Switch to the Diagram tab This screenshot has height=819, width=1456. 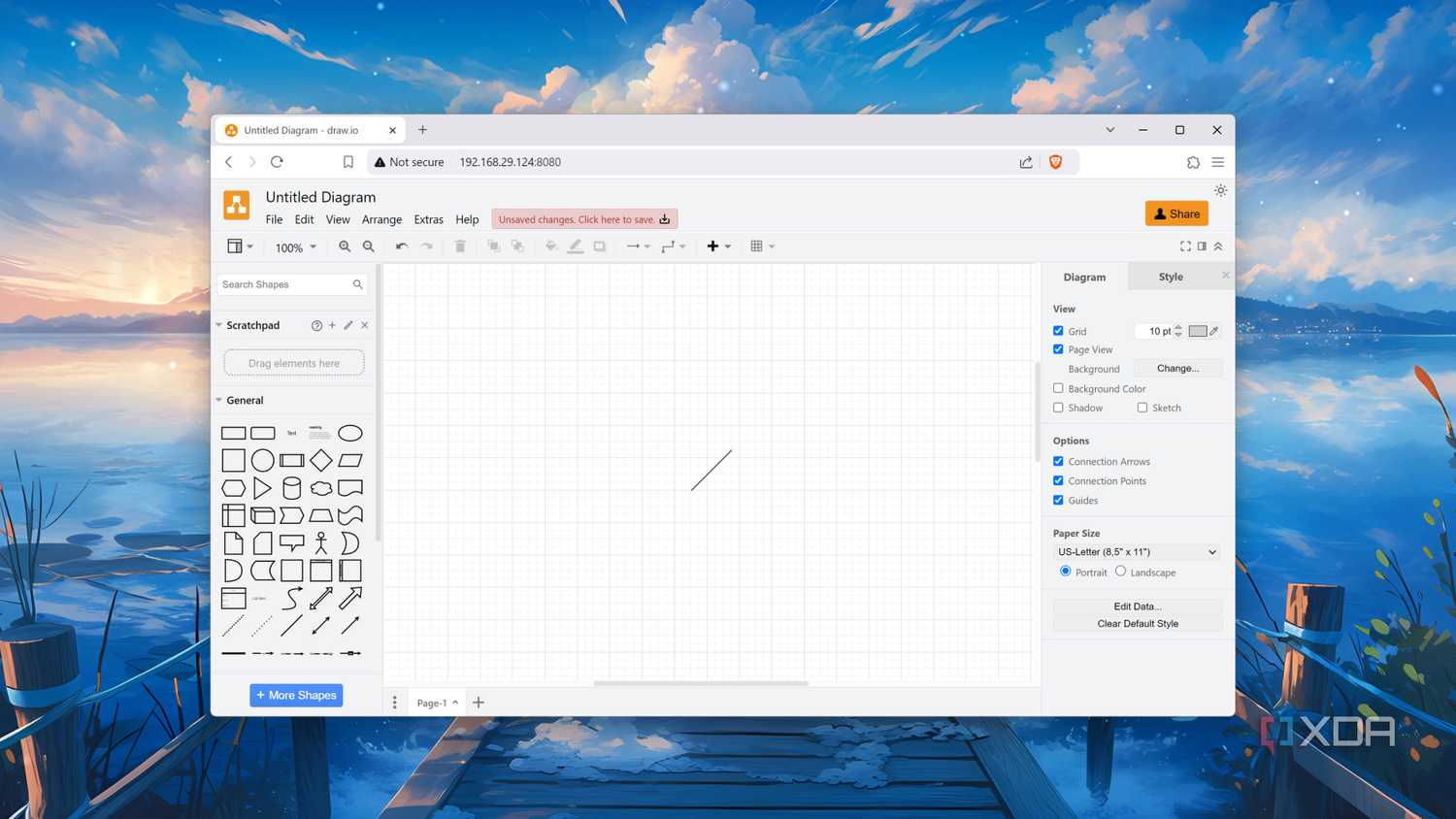click(1084, 277)
